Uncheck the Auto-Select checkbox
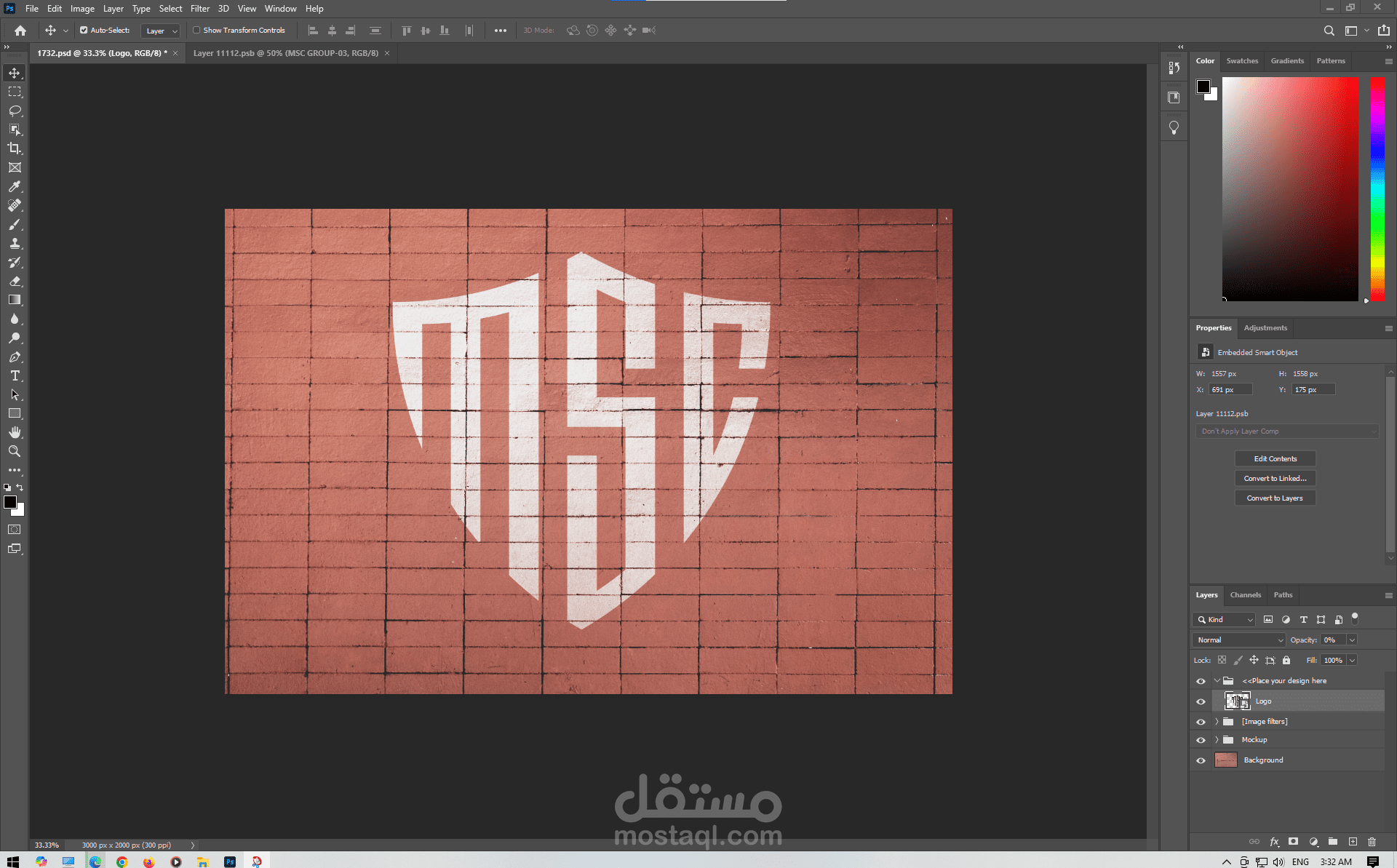 coord(84,31)
